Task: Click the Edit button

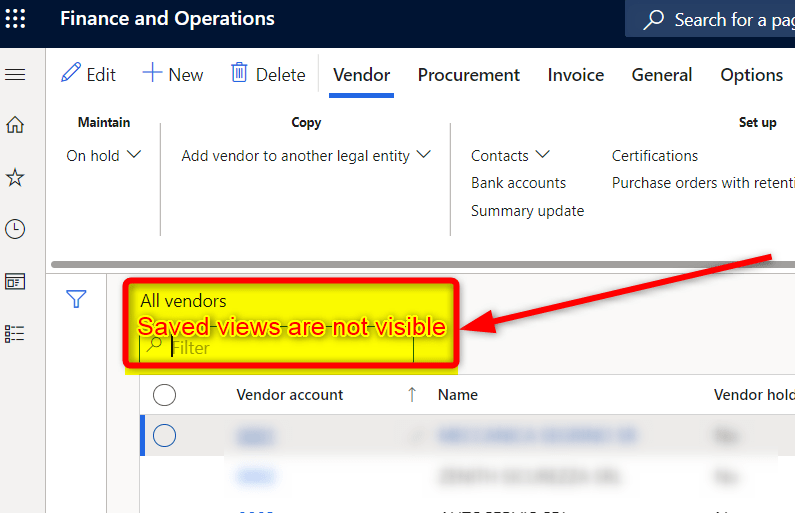Action: coord(88,75)
